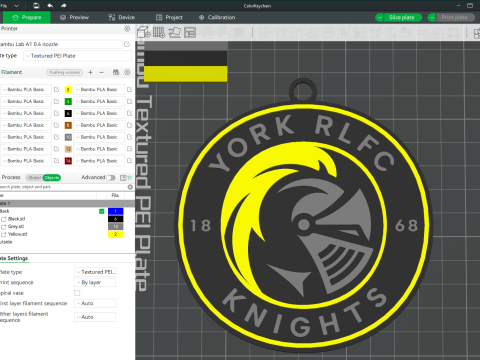Expand the File menu arrow

coord(16,6)
